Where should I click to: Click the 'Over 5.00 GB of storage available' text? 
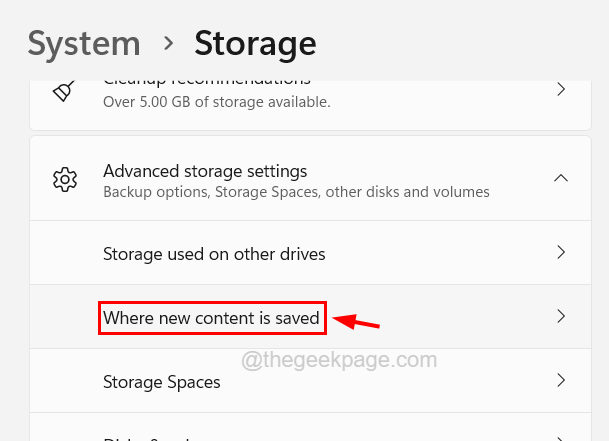pos(216,102)
